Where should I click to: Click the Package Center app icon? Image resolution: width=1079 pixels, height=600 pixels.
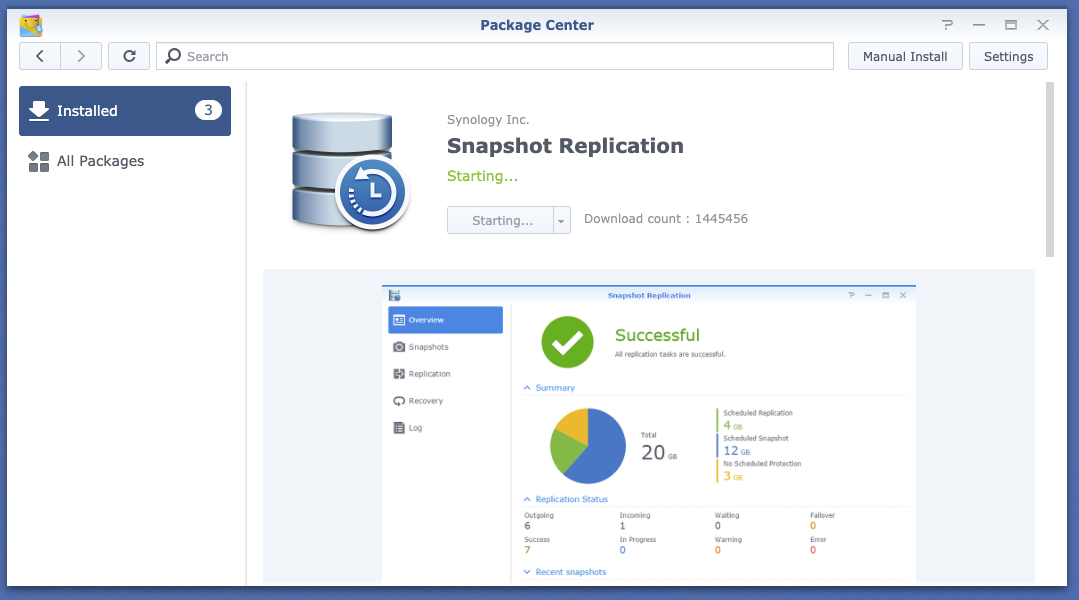pyautogui.click(x=31, y=25)
